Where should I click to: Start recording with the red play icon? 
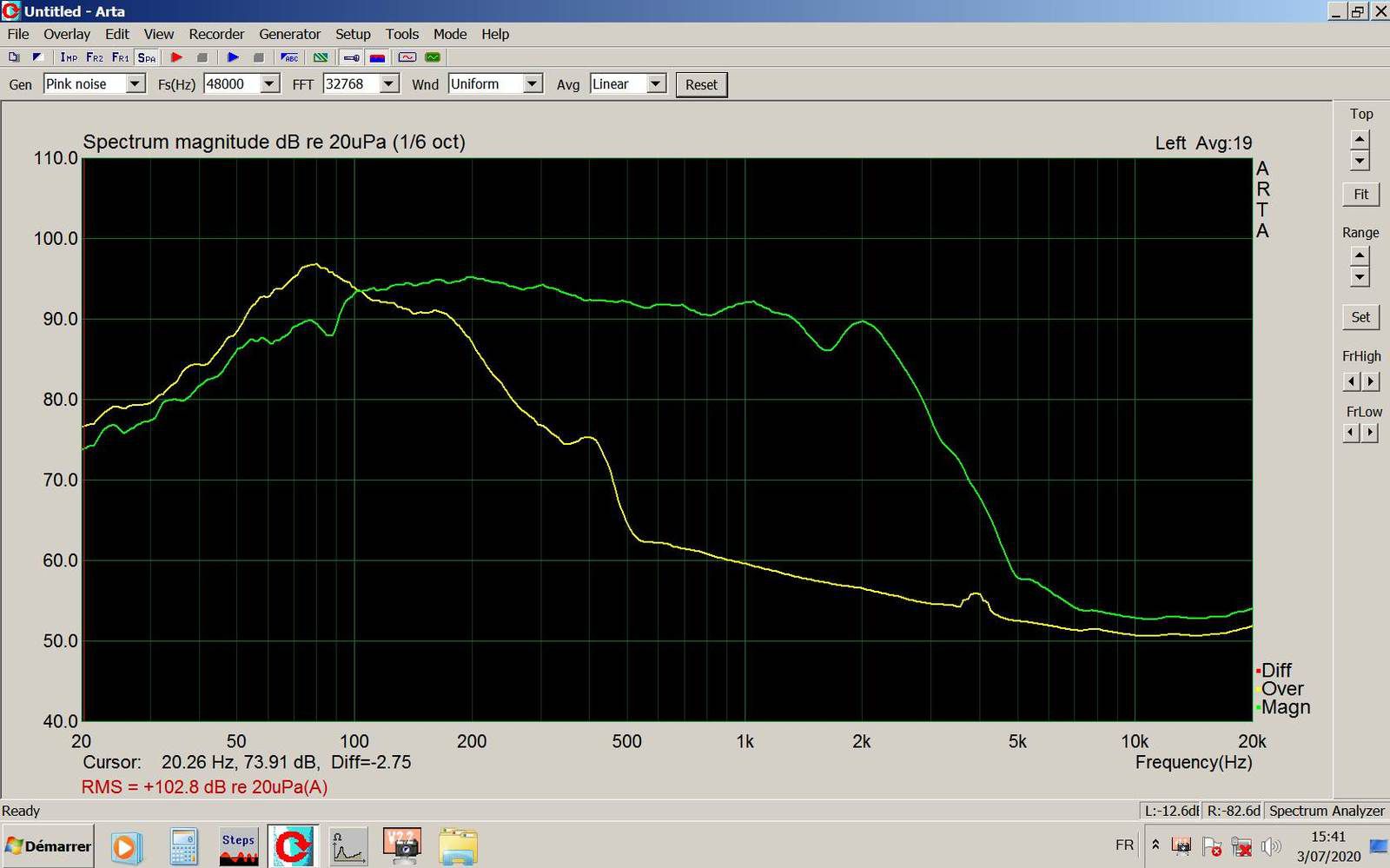click(176, 57)
